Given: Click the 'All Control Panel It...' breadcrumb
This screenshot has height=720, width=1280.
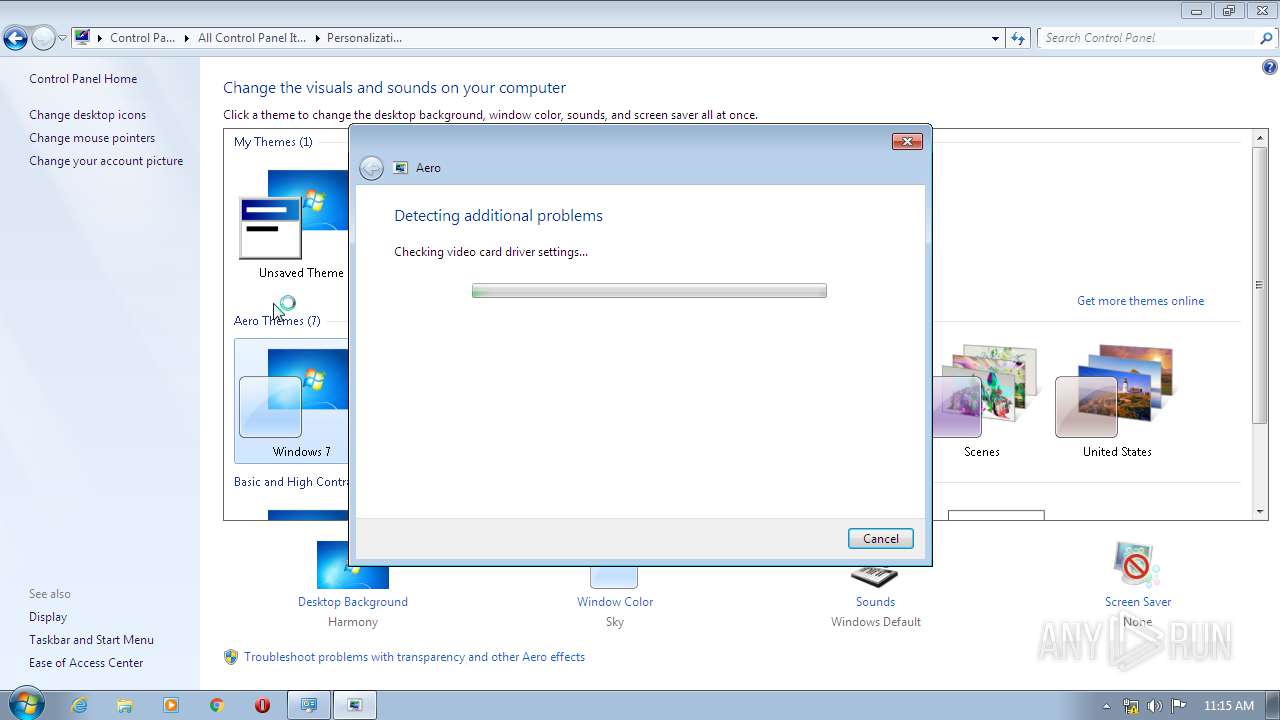Looking at the screenshot, I should click(252, 38).
